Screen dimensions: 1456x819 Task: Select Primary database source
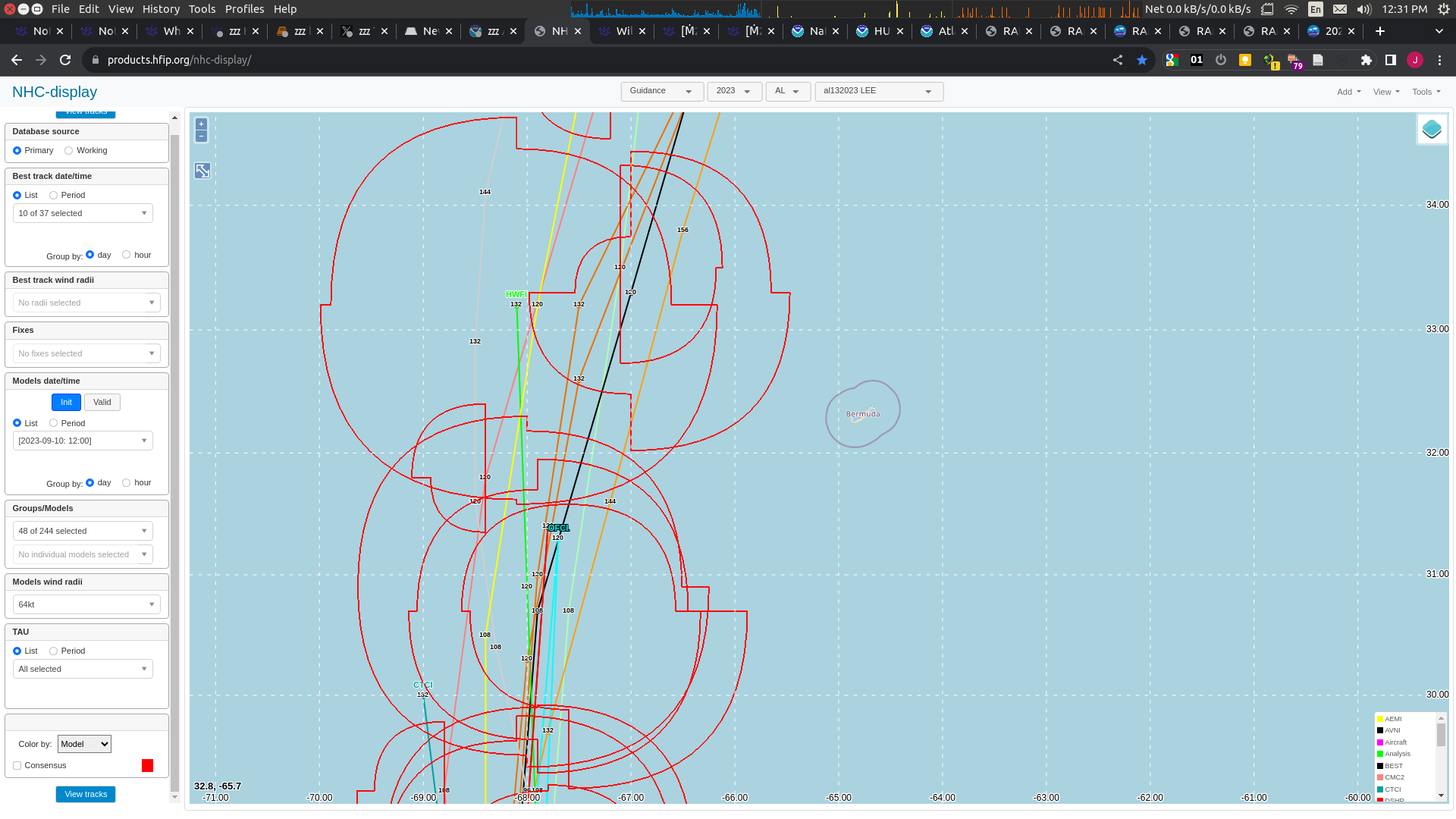pos(17,151)
